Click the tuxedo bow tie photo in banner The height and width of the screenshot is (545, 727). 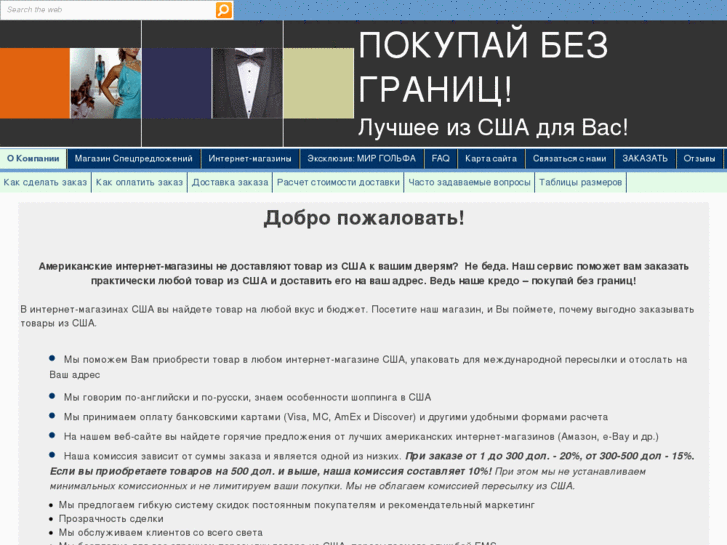point(247,83)
